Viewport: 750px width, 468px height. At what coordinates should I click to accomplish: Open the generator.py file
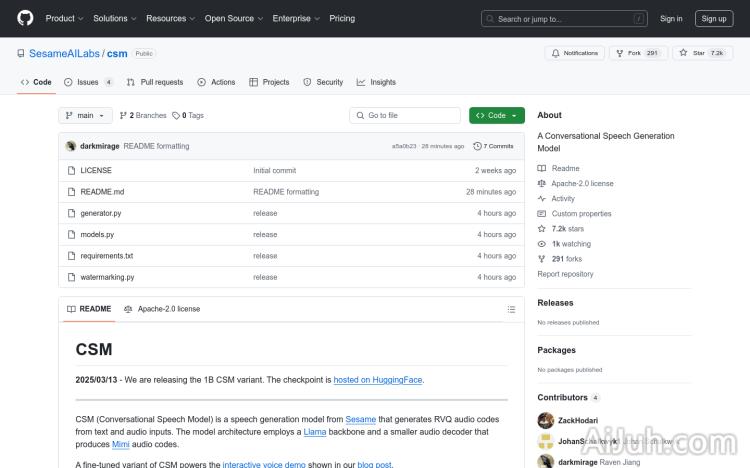click(101, 213)
